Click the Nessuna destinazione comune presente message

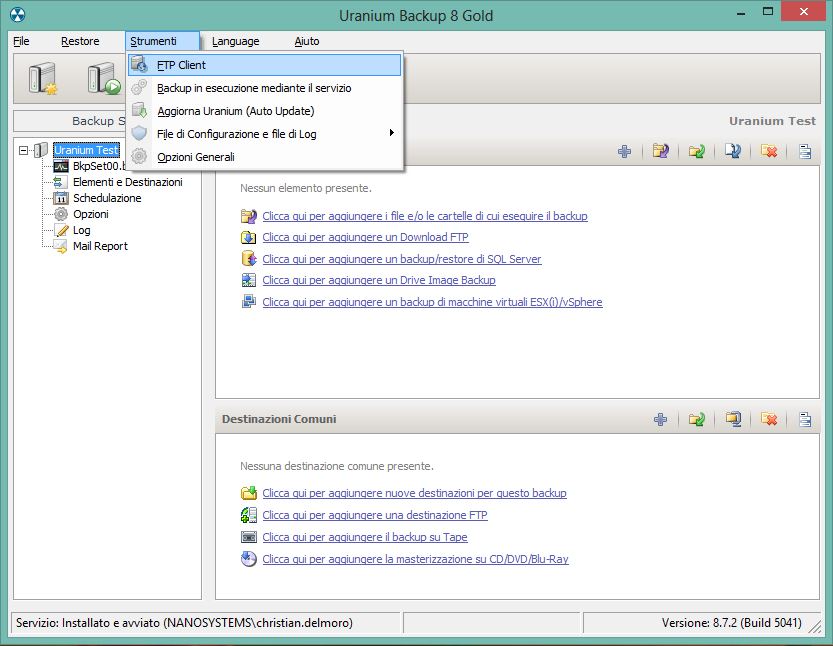coord(337,466)
